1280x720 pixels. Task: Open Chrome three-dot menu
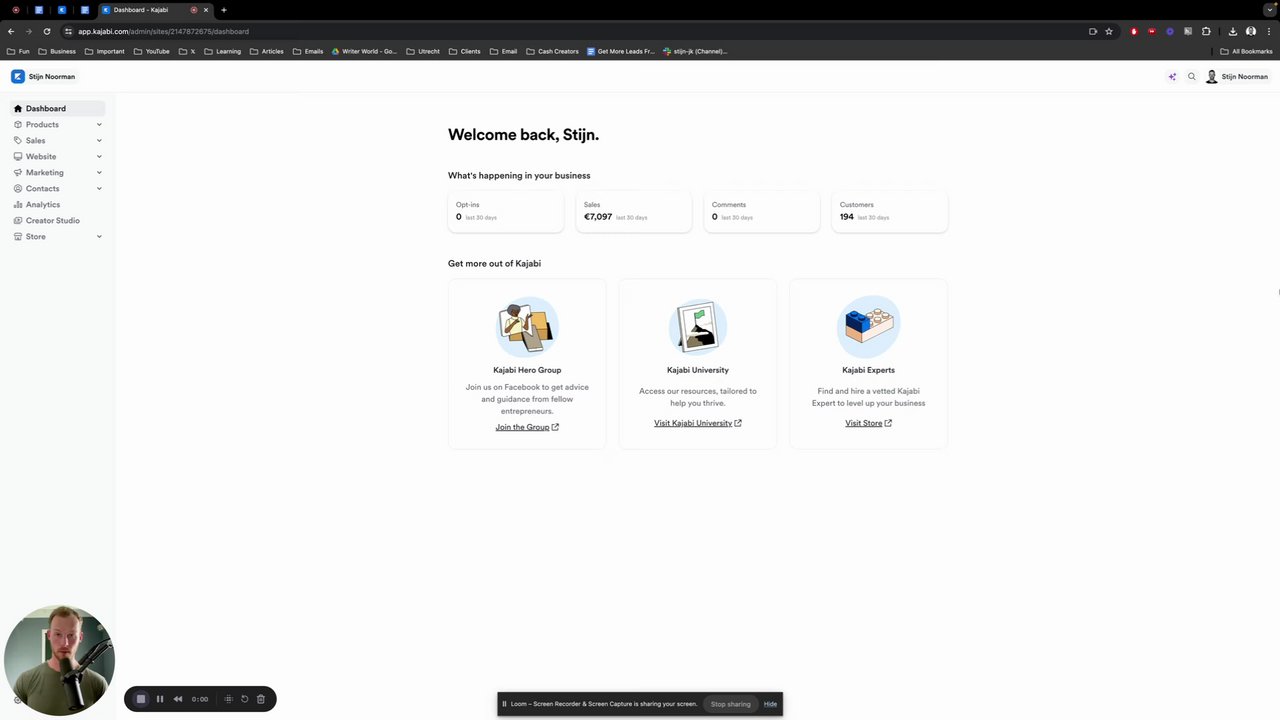pyautogui.click(x=1269, y=31)
